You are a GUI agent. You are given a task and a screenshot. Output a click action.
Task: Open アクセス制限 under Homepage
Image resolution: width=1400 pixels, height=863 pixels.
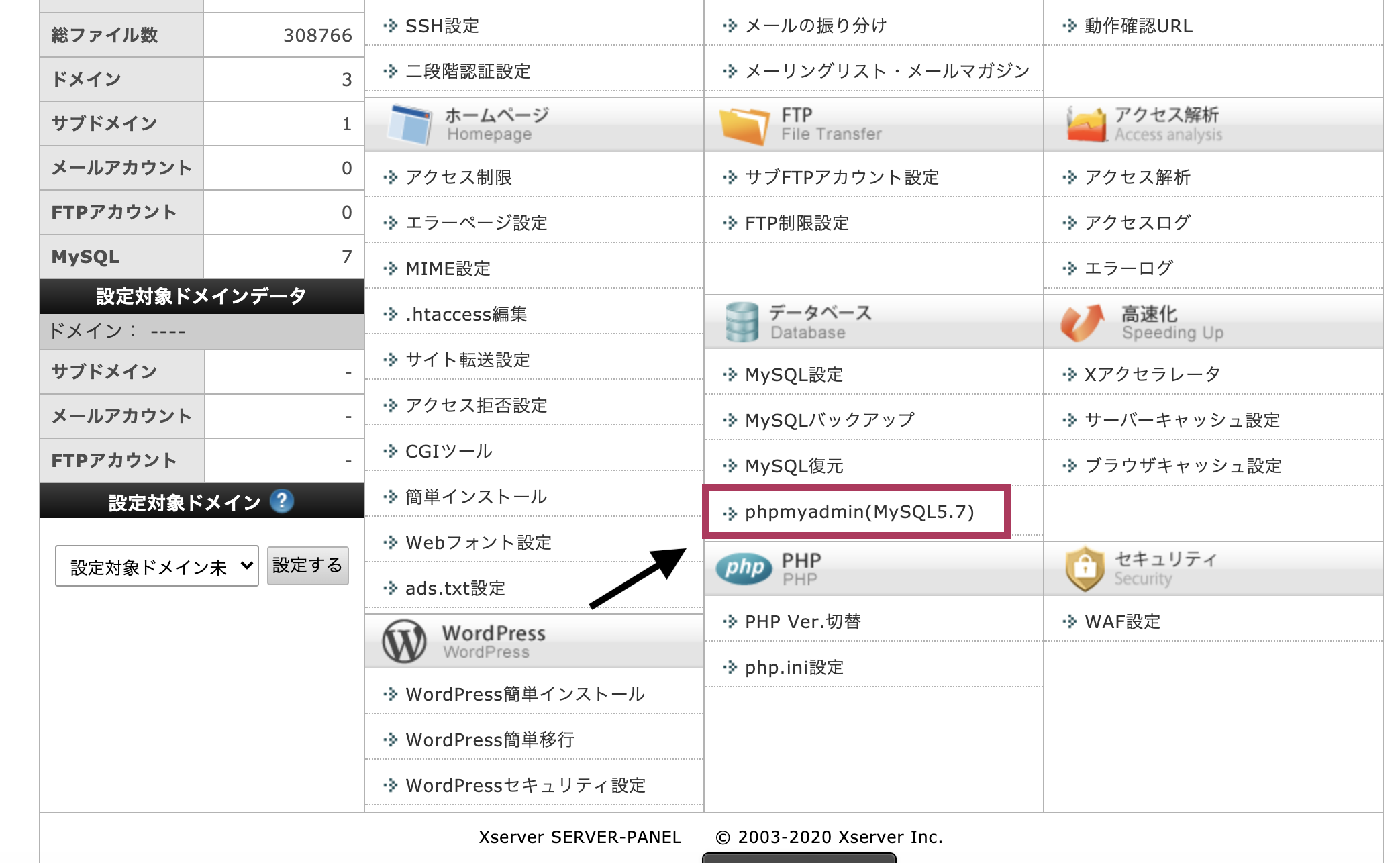pyautogui.click(x=458, y=177)
